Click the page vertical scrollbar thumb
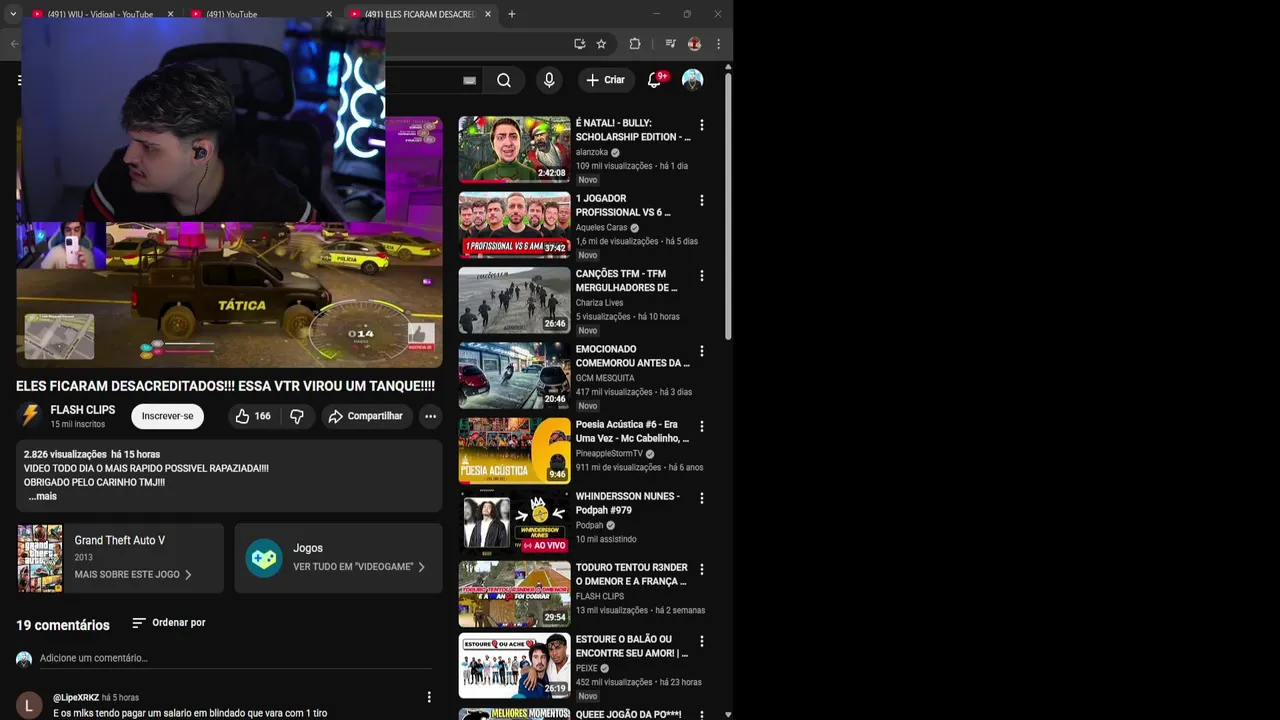1280x720 pixels. 728,205
